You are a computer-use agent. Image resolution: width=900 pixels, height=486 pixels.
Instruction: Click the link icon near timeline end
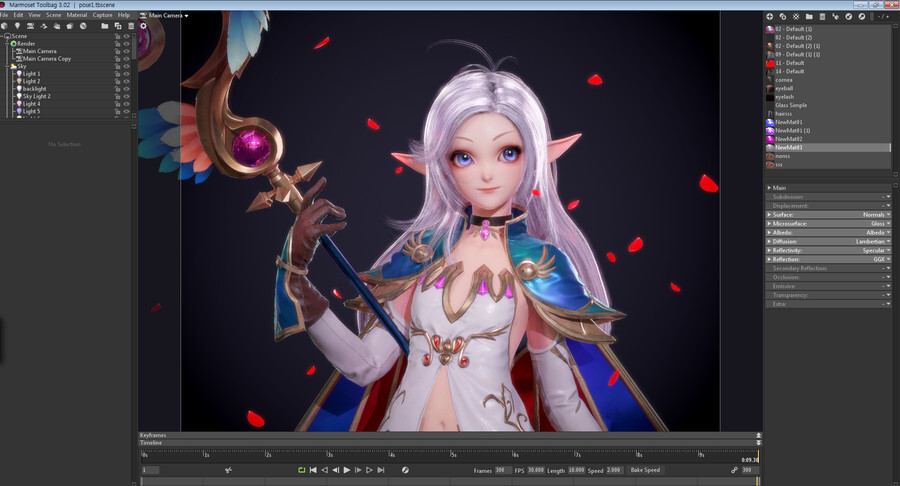[734, 470]
